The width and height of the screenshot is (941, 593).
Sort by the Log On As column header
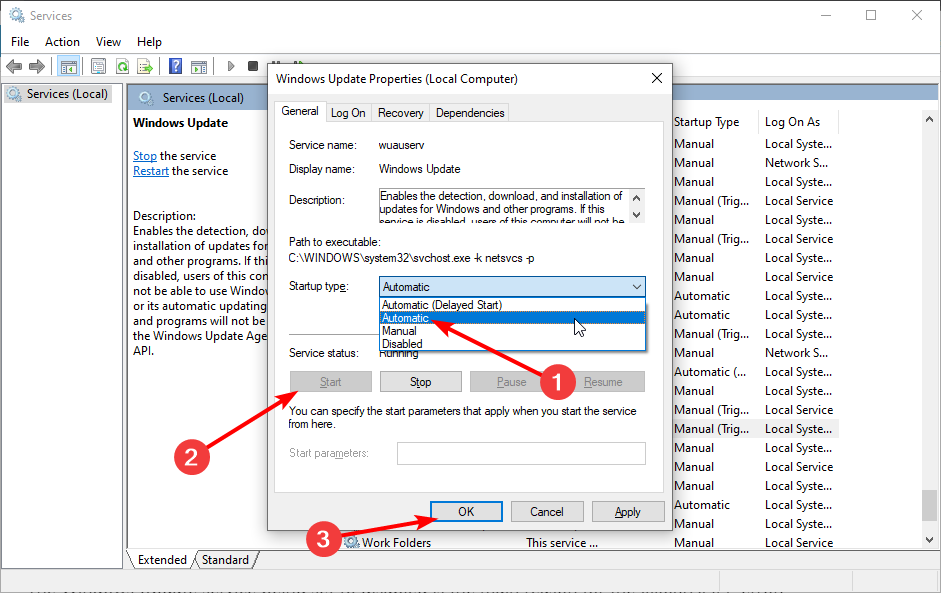pos(797,122)
